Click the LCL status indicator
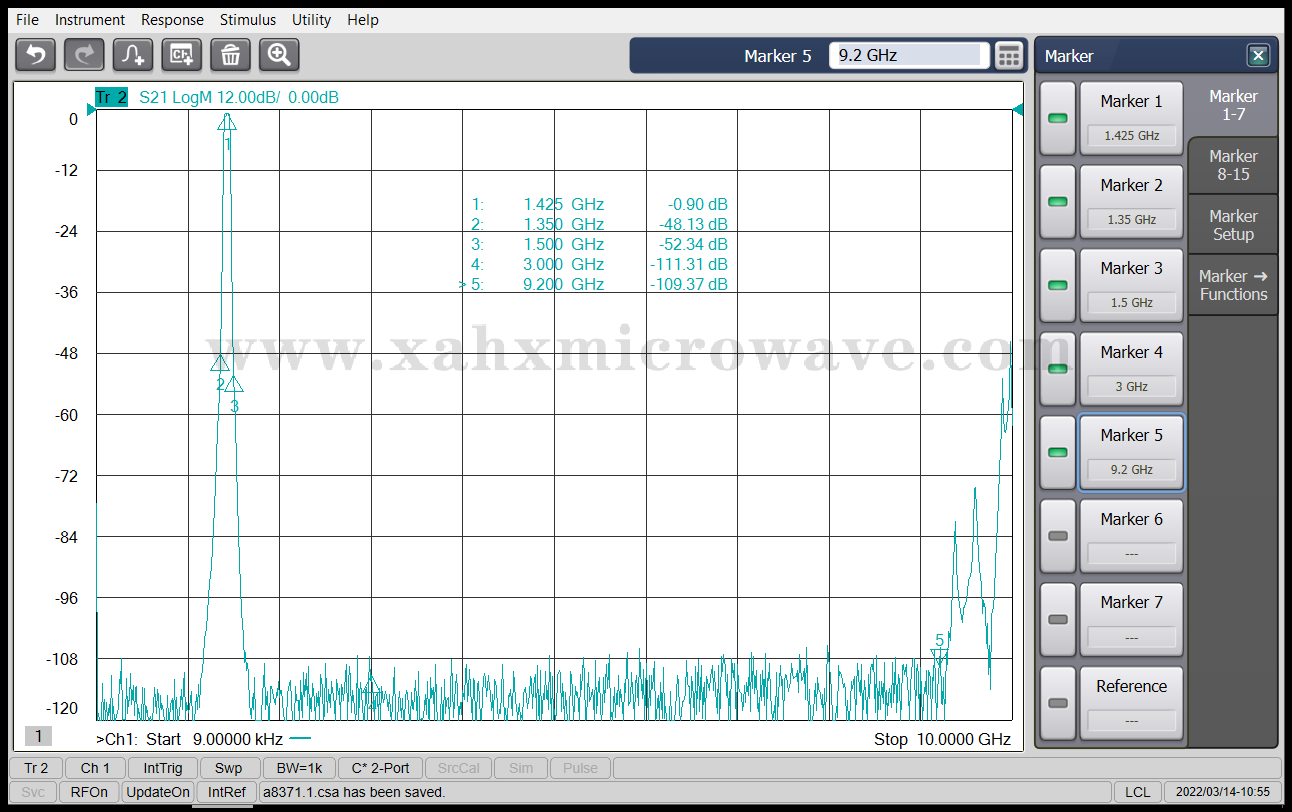Viewport: 1292px width, 812px height. (x=1137, y=792)
